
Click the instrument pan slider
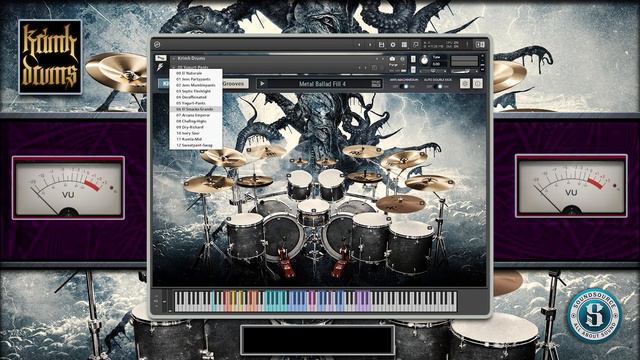pyautogui.click(x=433, y=71)
